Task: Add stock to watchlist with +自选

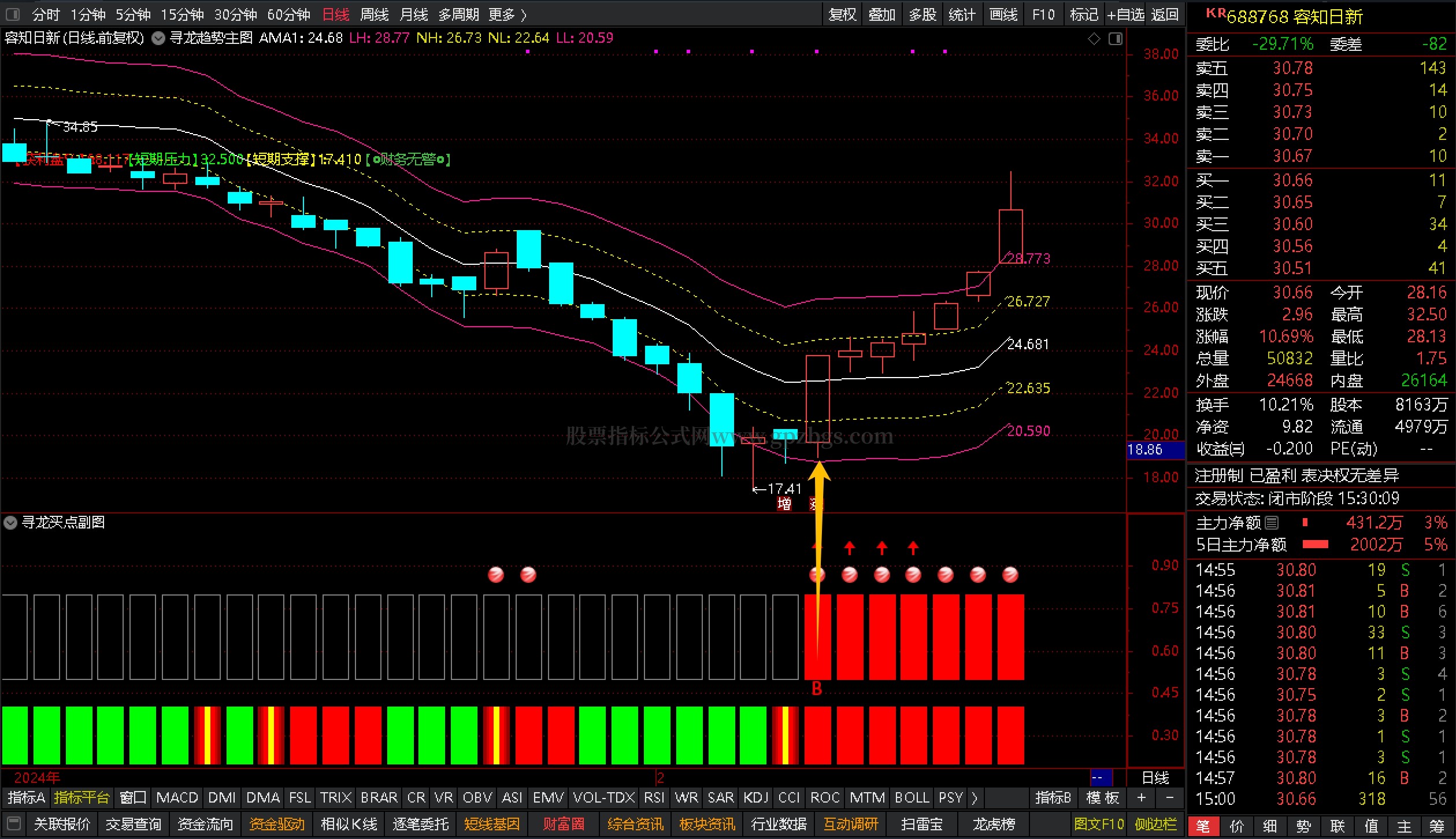Action: pyautogui.click(x=1125, y=14)
